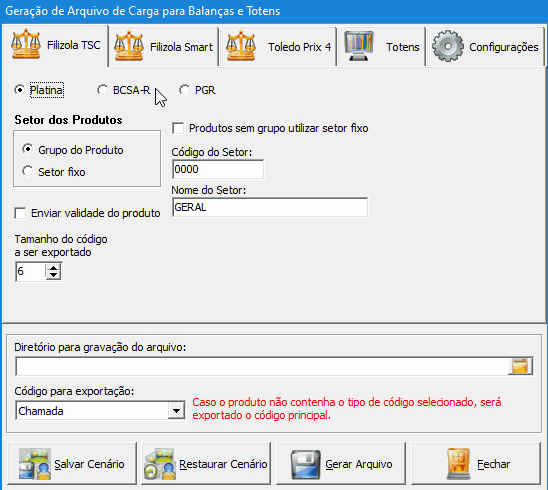The image size is (548, 490).
Task: Decrease the code size spinner value
Action: pos(53,275)
